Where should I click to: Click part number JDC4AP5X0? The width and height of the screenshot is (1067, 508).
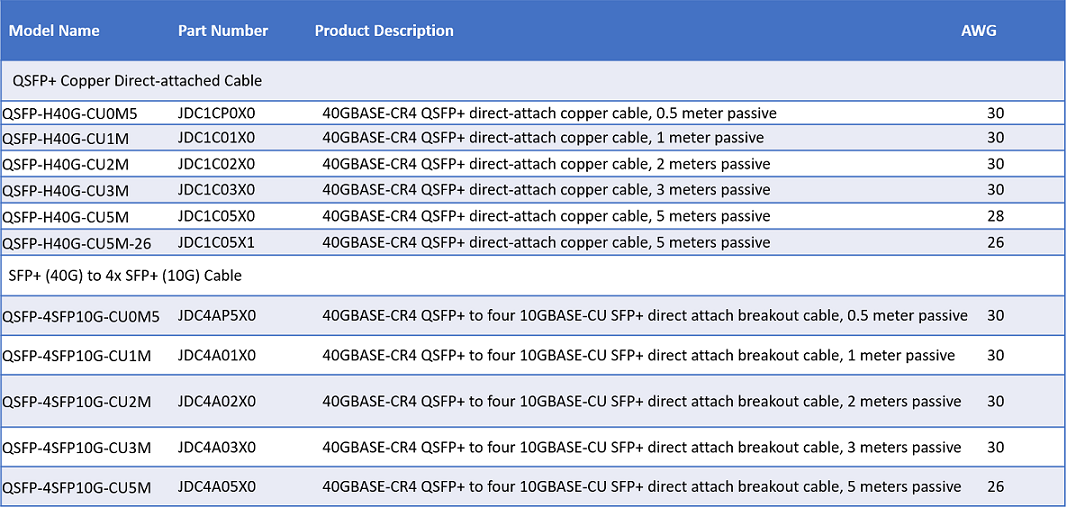click(216, 316)
